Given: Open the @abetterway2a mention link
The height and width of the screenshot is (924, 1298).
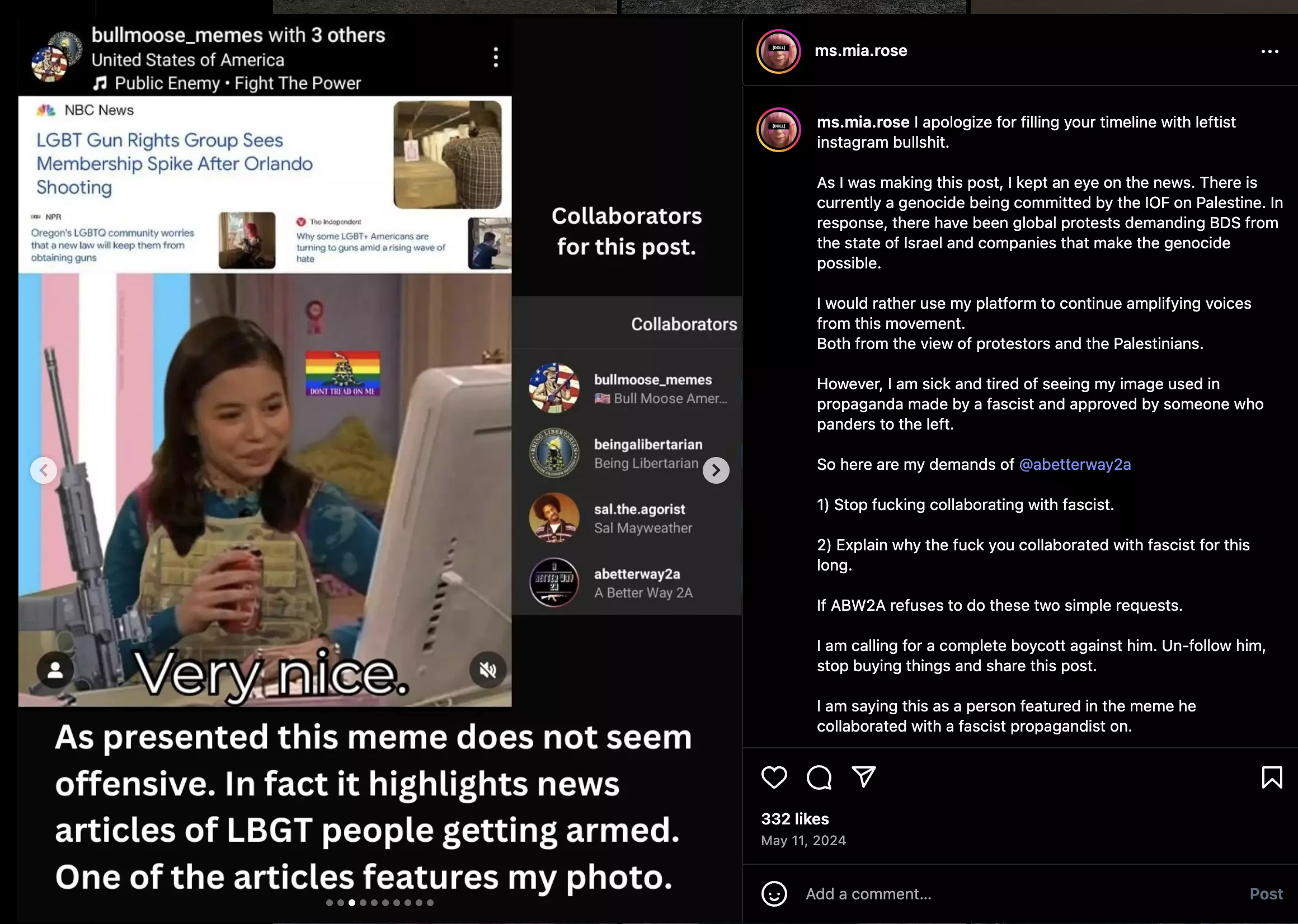Looking at the screenshot, I should [x=1074, y=464].
